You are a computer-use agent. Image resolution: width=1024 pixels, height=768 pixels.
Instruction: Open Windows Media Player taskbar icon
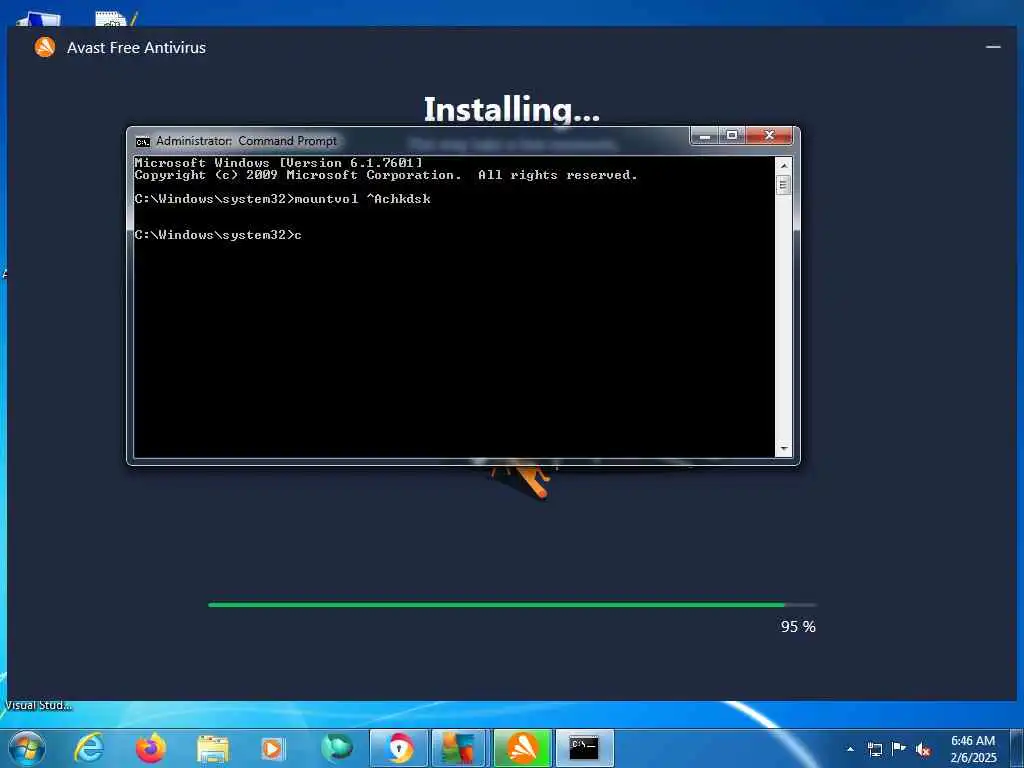pyautogui.click(x=273, y=749)
